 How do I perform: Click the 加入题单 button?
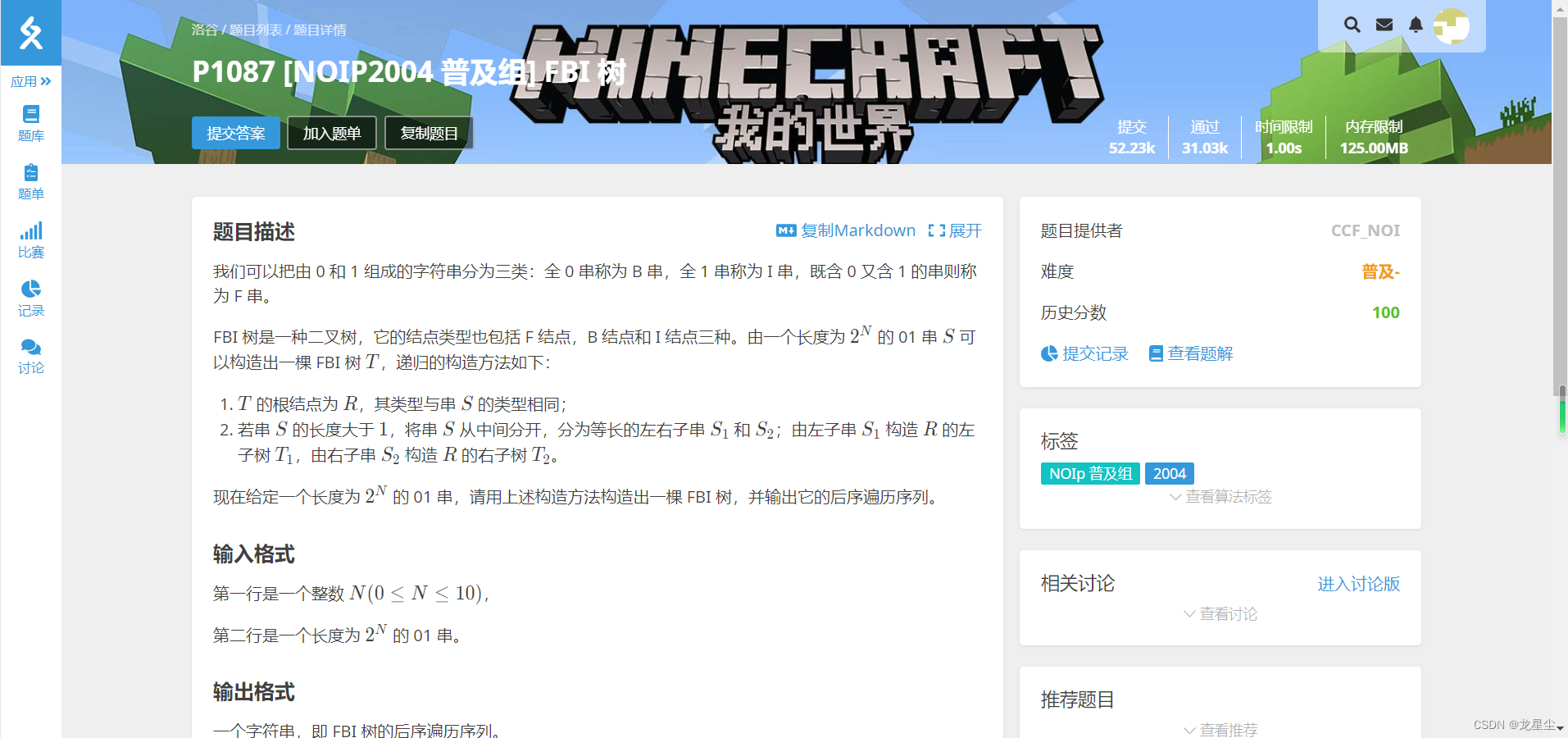[332, 133]
